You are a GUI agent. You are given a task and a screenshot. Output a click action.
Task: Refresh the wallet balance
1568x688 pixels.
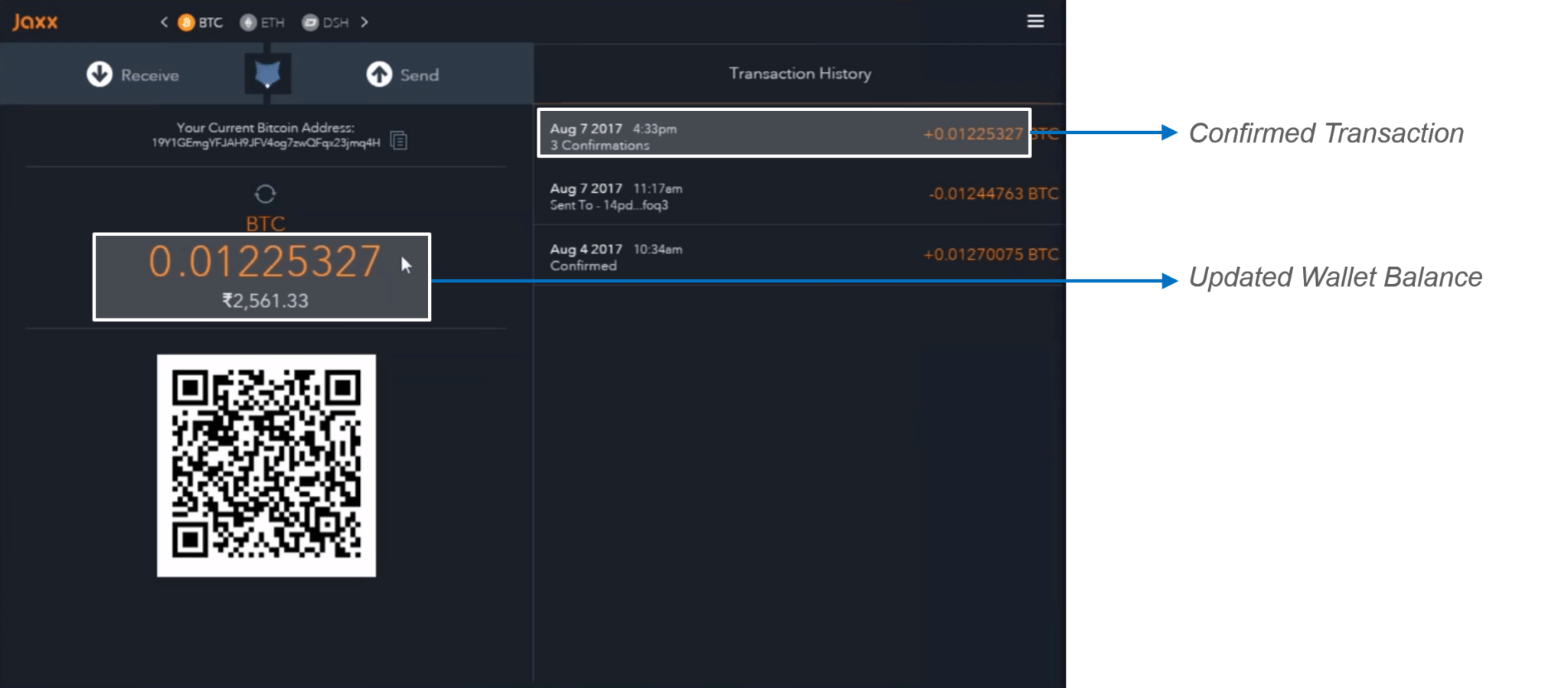pos(265,194)
